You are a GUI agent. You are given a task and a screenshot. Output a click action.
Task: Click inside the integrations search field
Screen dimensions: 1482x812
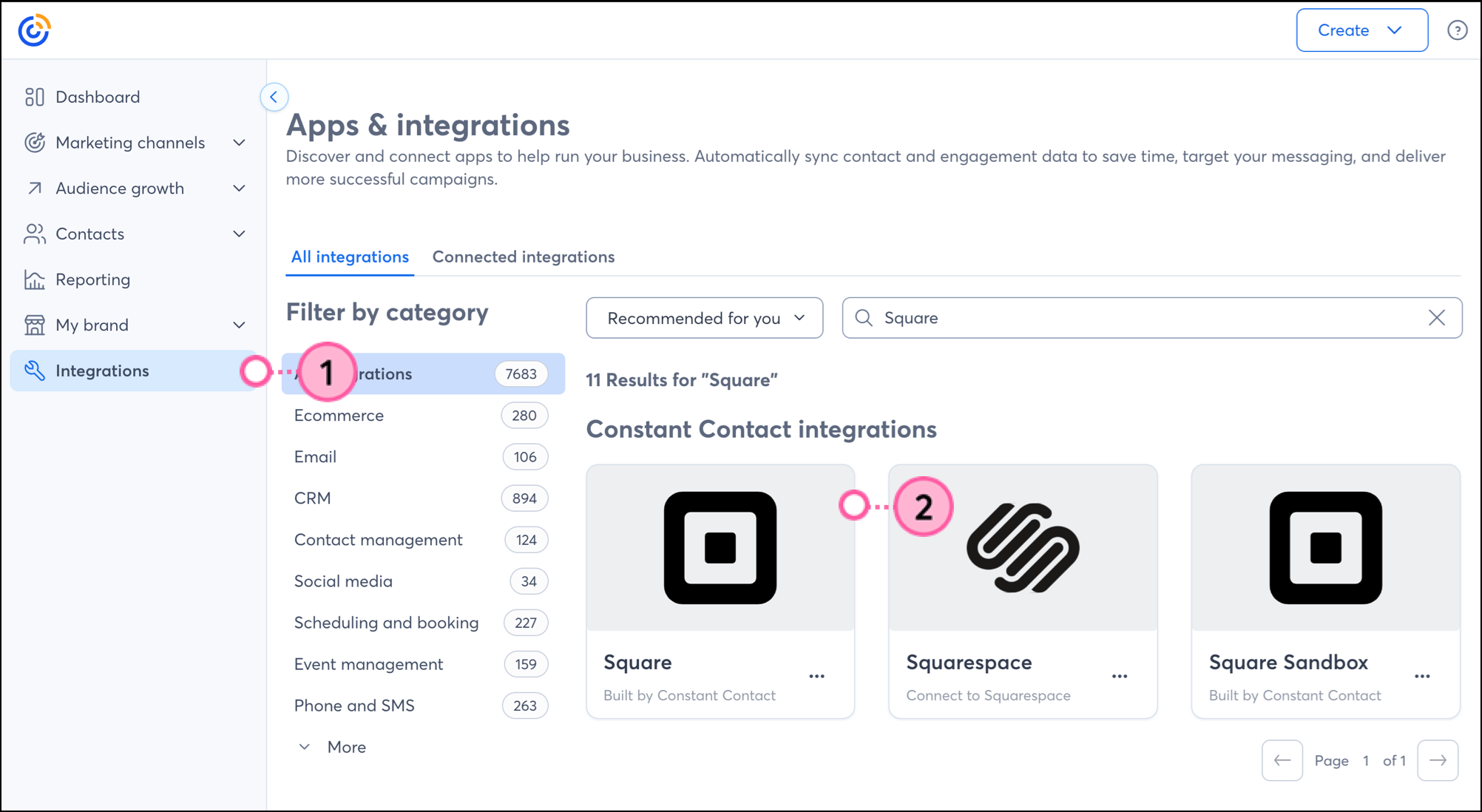pos(1152,318)
